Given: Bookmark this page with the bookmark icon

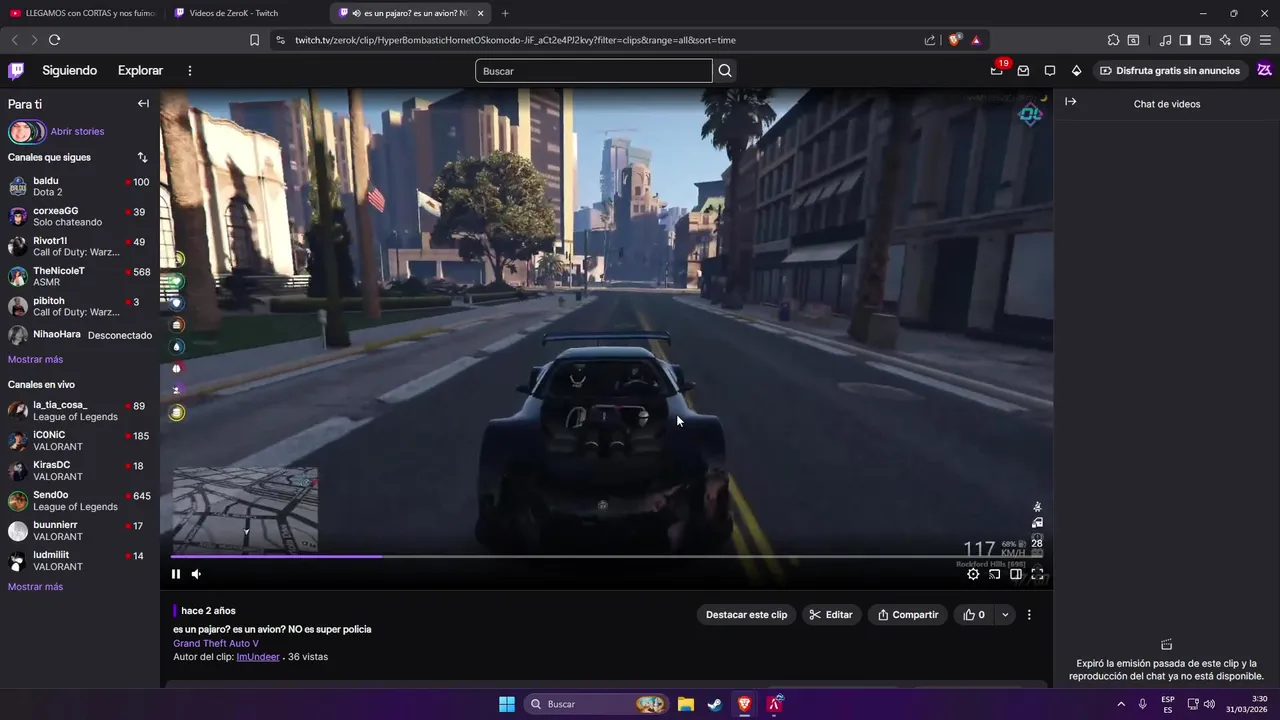Looking at the screenshot, I should pos(254,40).
